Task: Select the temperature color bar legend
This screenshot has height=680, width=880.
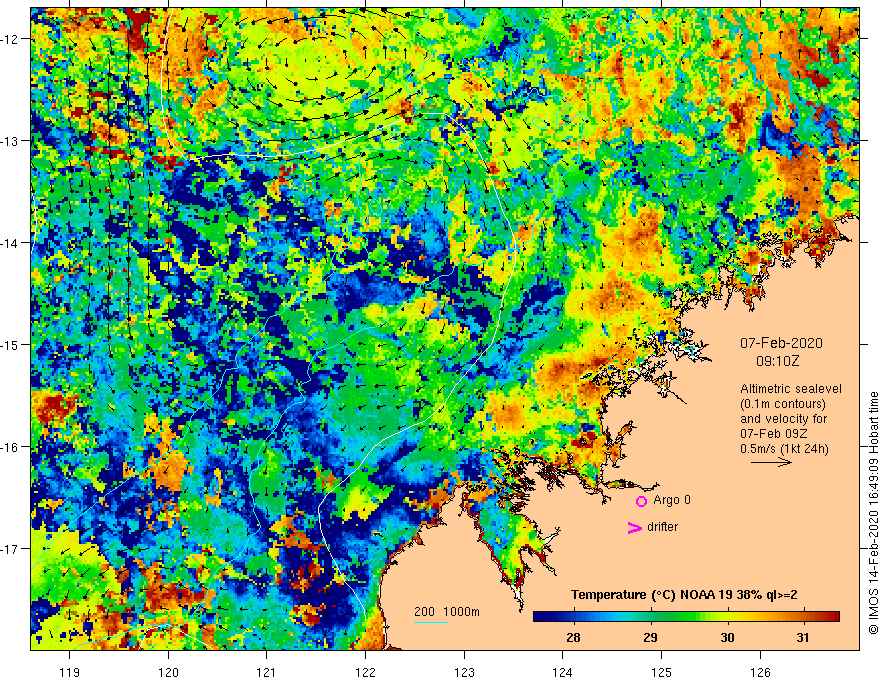Action: coord(686,617)
